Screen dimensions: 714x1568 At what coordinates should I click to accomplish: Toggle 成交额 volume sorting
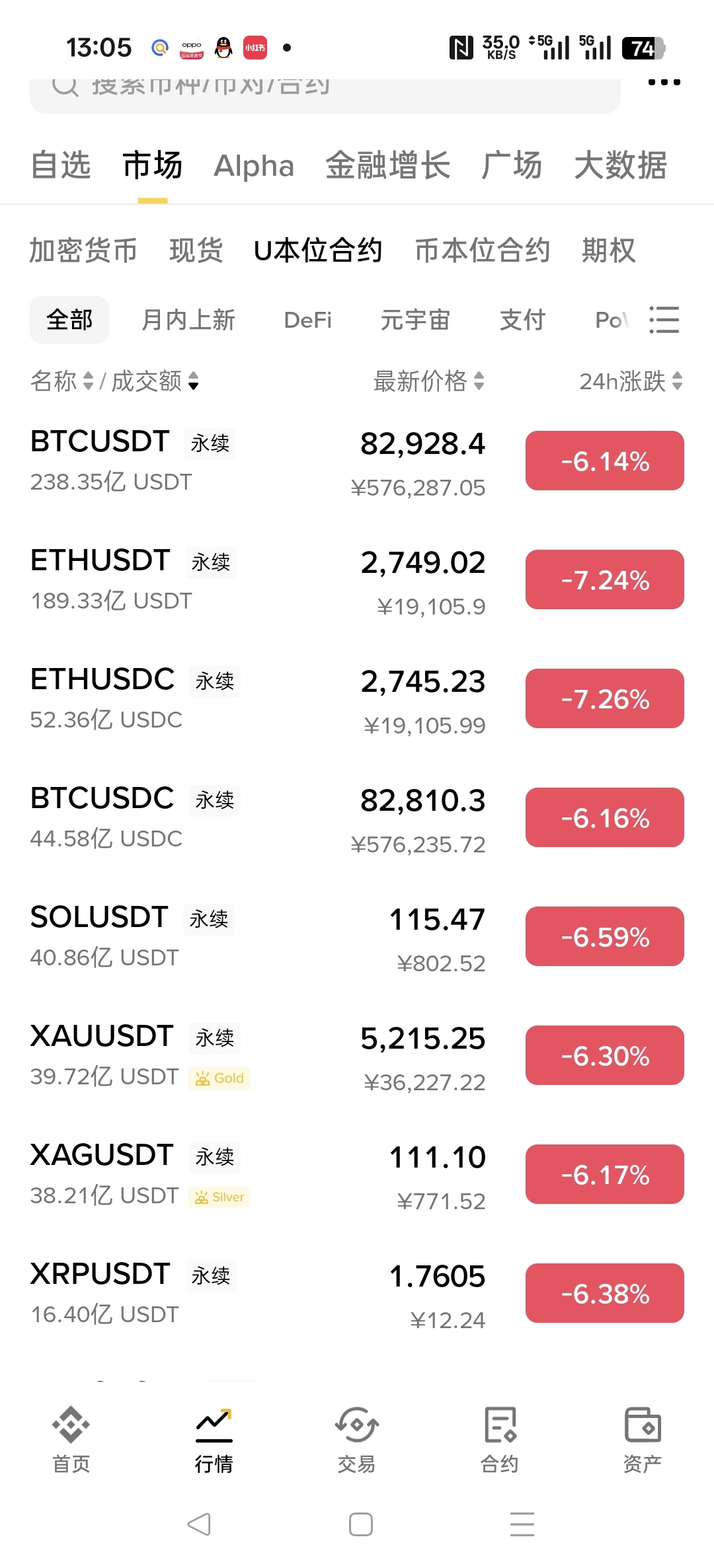tap(193, 381)
